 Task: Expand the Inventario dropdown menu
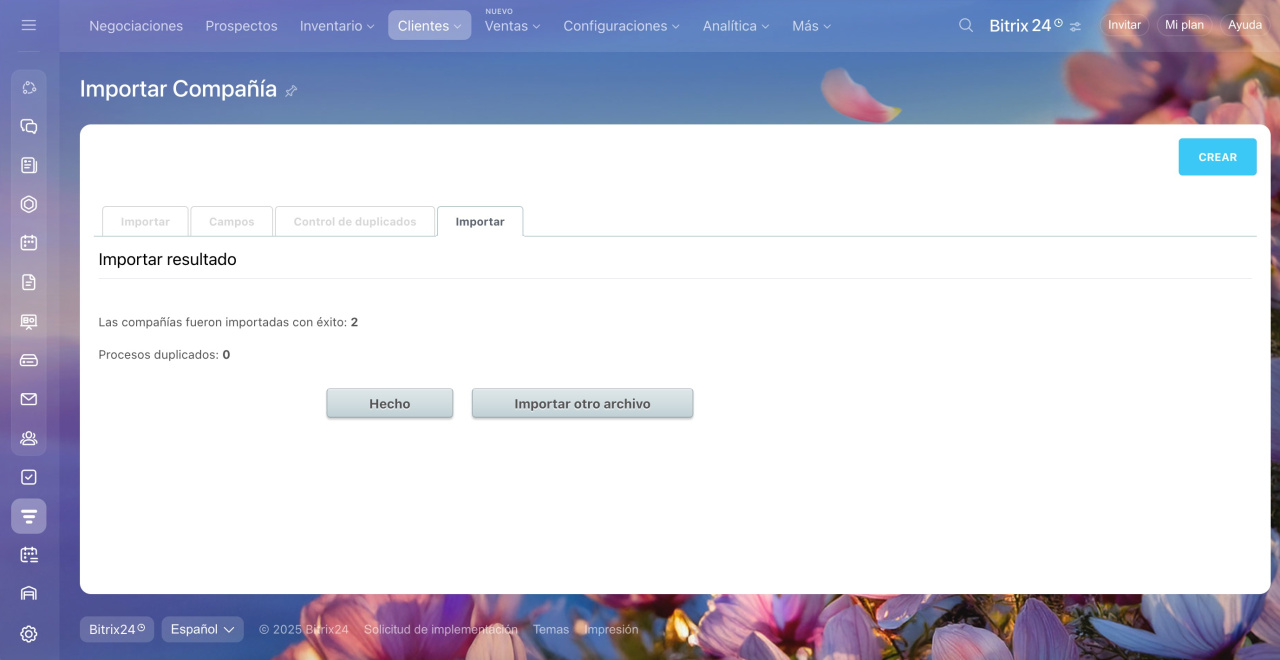337,26
